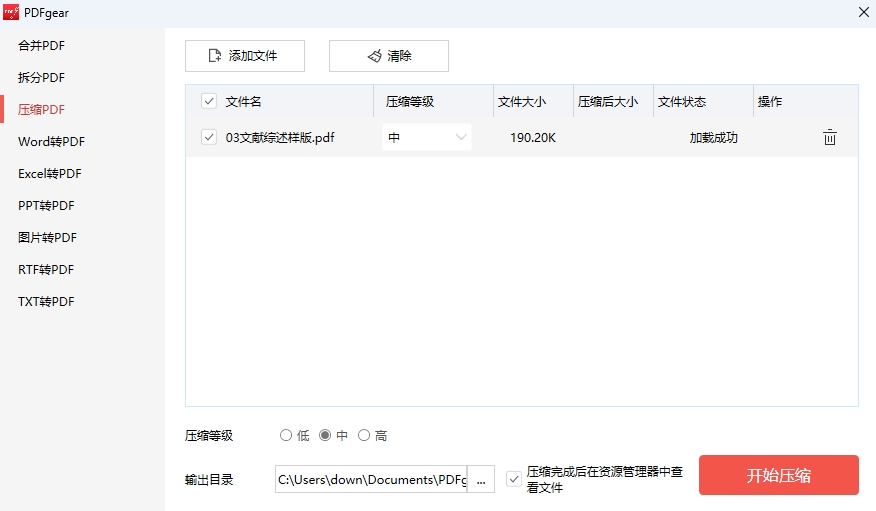
Task: Toggle open-in-explorer-after-compression checkbox
Action: (x=514, y=479)
